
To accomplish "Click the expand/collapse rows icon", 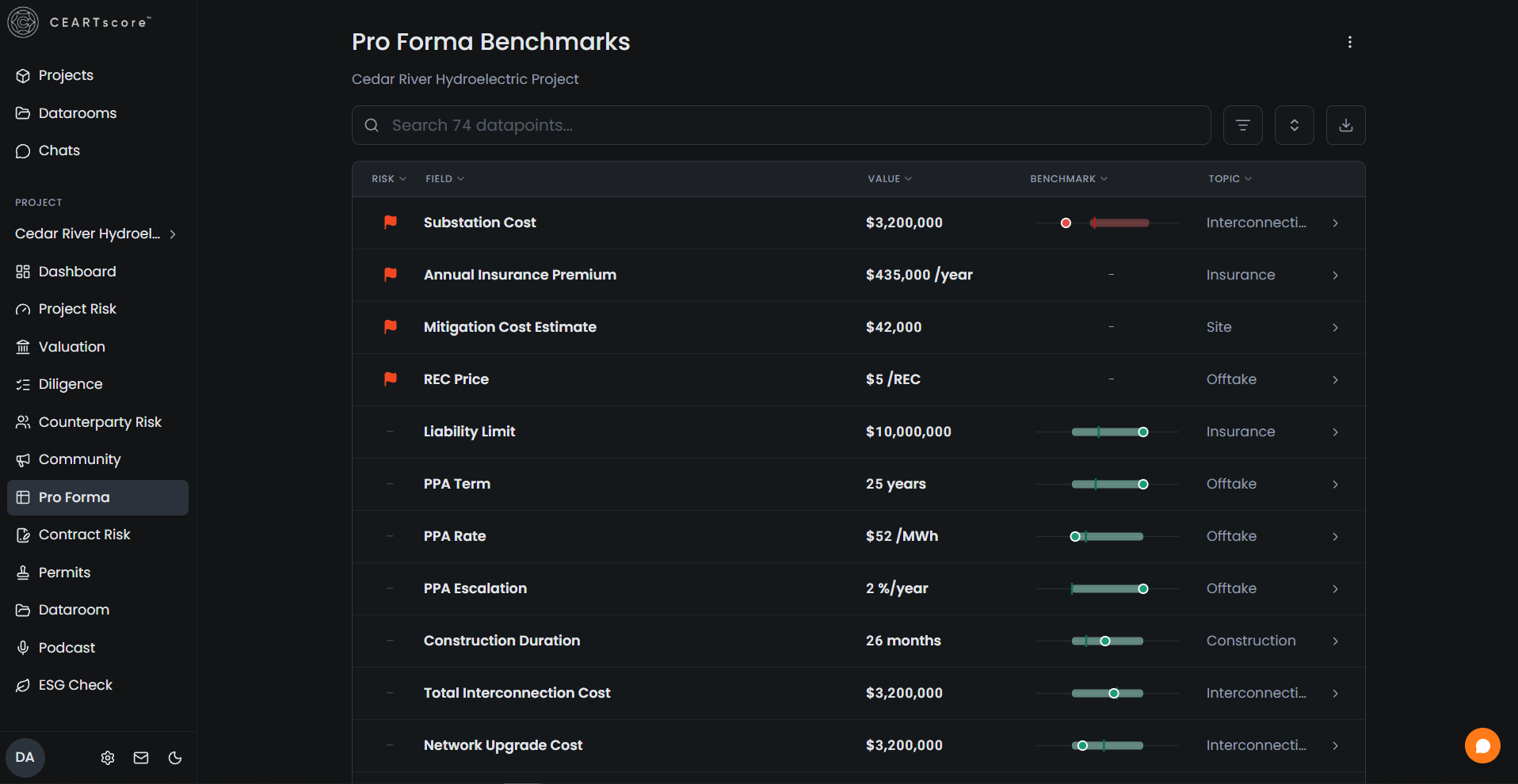I will (1295, 125).
